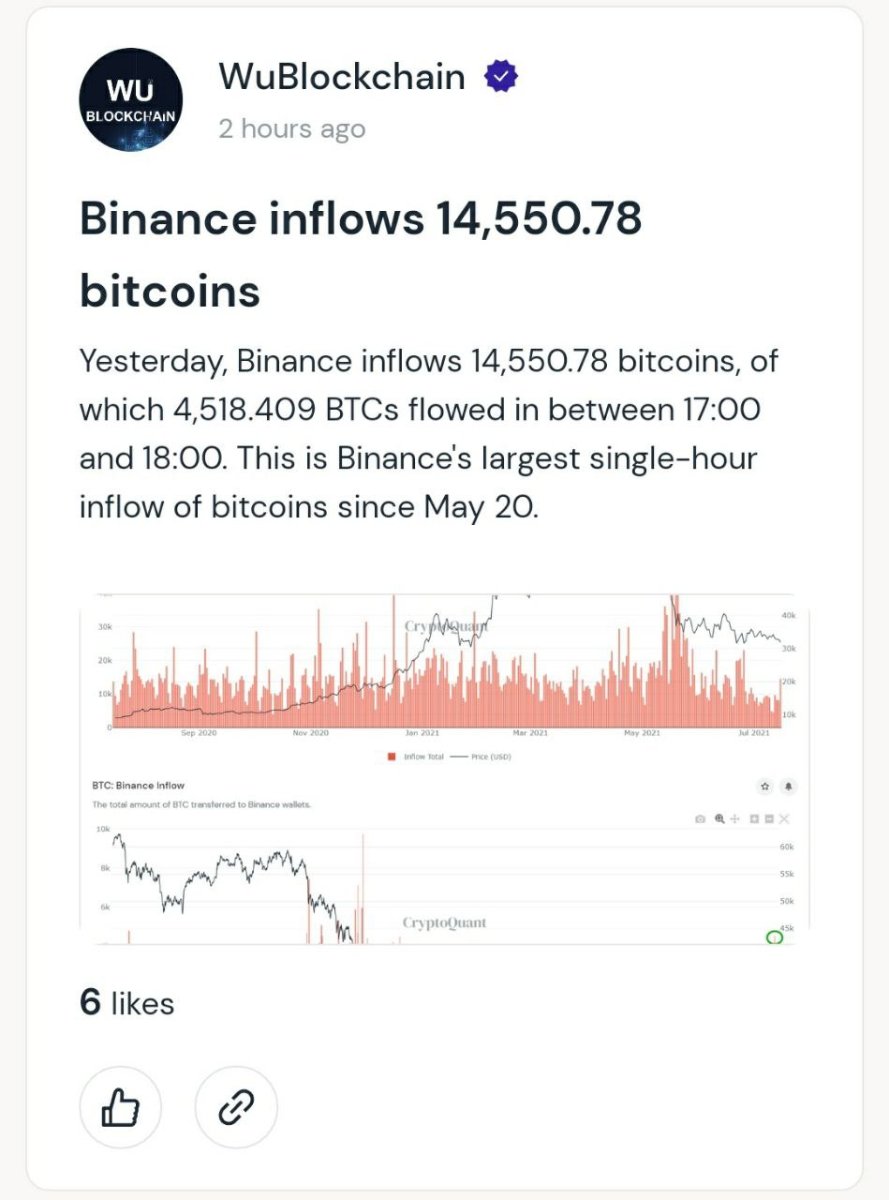Click the 2 hours ago timestamp
The image size is (889, 1200).
tap(292, 129)
